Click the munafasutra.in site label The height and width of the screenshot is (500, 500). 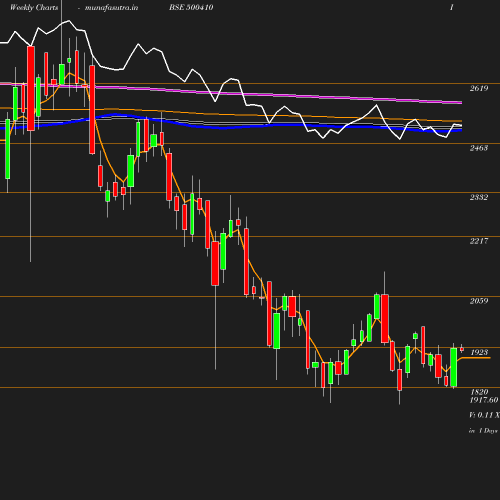click(111, 7)
